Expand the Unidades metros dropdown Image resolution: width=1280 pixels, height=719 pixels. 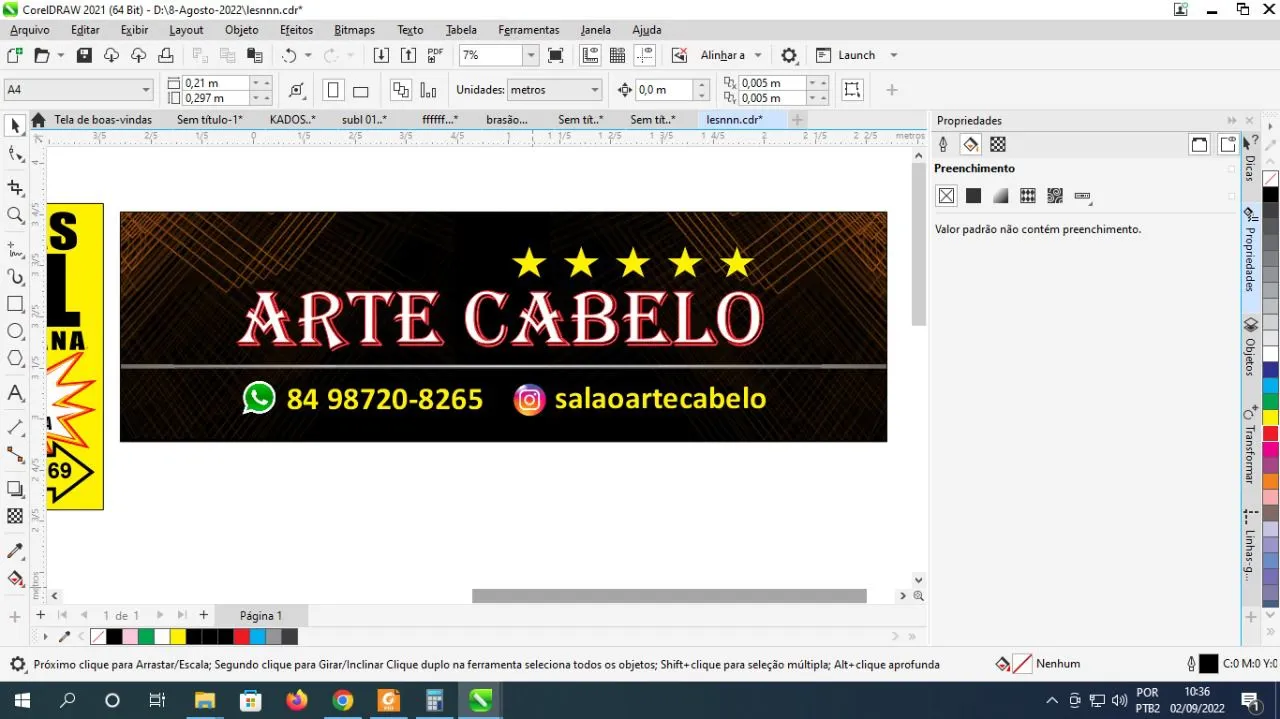point(555,90)
